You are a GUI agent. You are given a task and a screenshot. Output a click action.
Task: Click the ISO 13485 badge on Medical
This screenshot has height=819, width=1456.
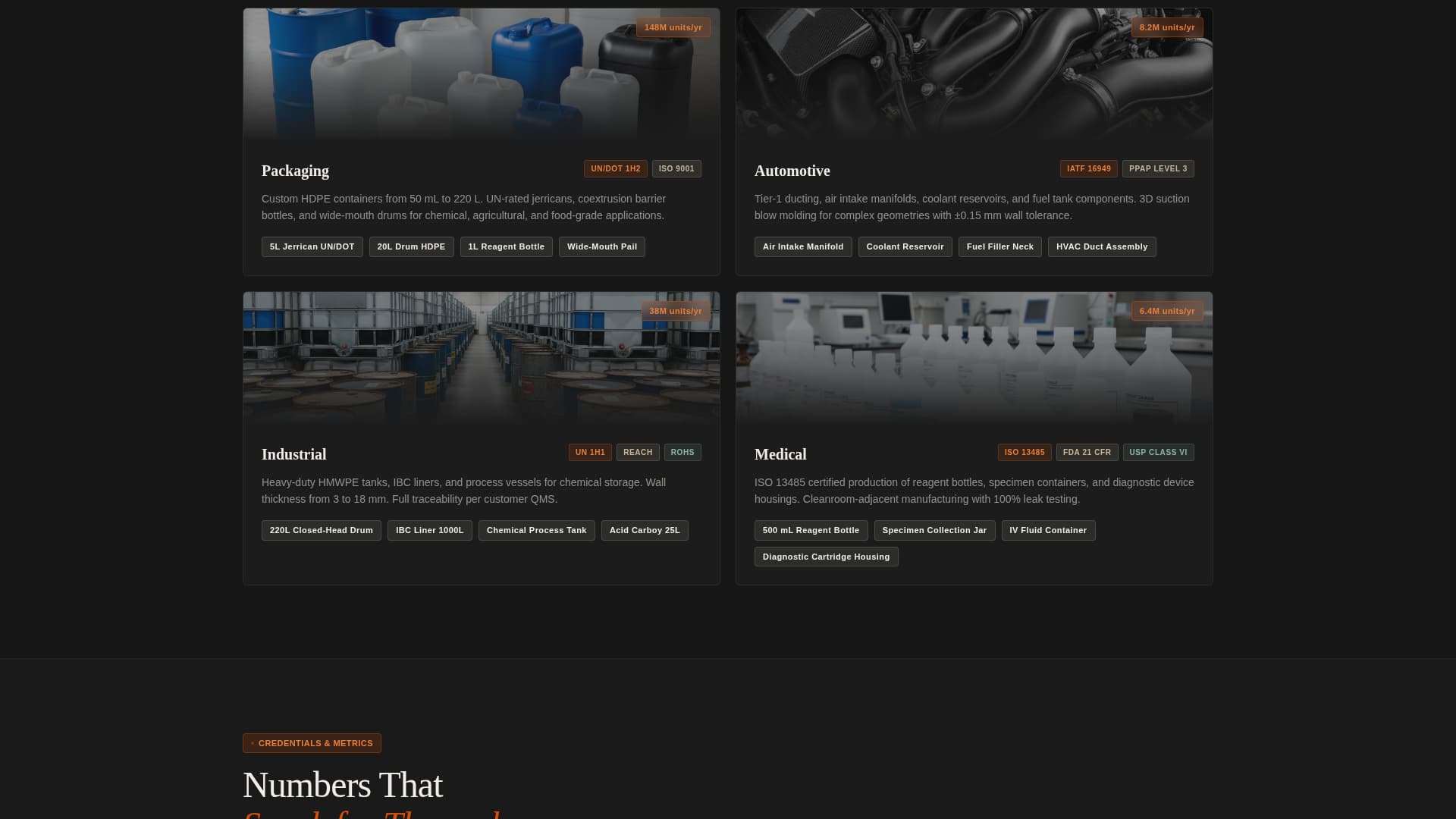point(1024,452)
